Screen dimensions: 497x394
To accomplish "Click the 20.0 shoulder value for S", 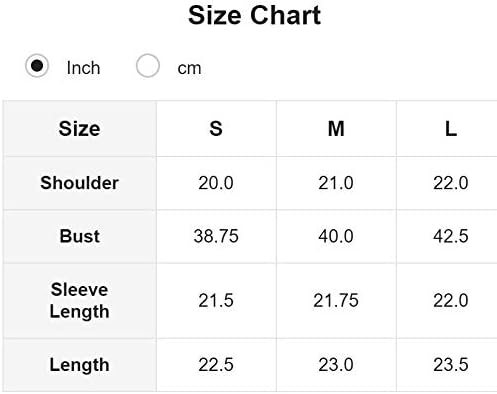I will pos(216,183).
